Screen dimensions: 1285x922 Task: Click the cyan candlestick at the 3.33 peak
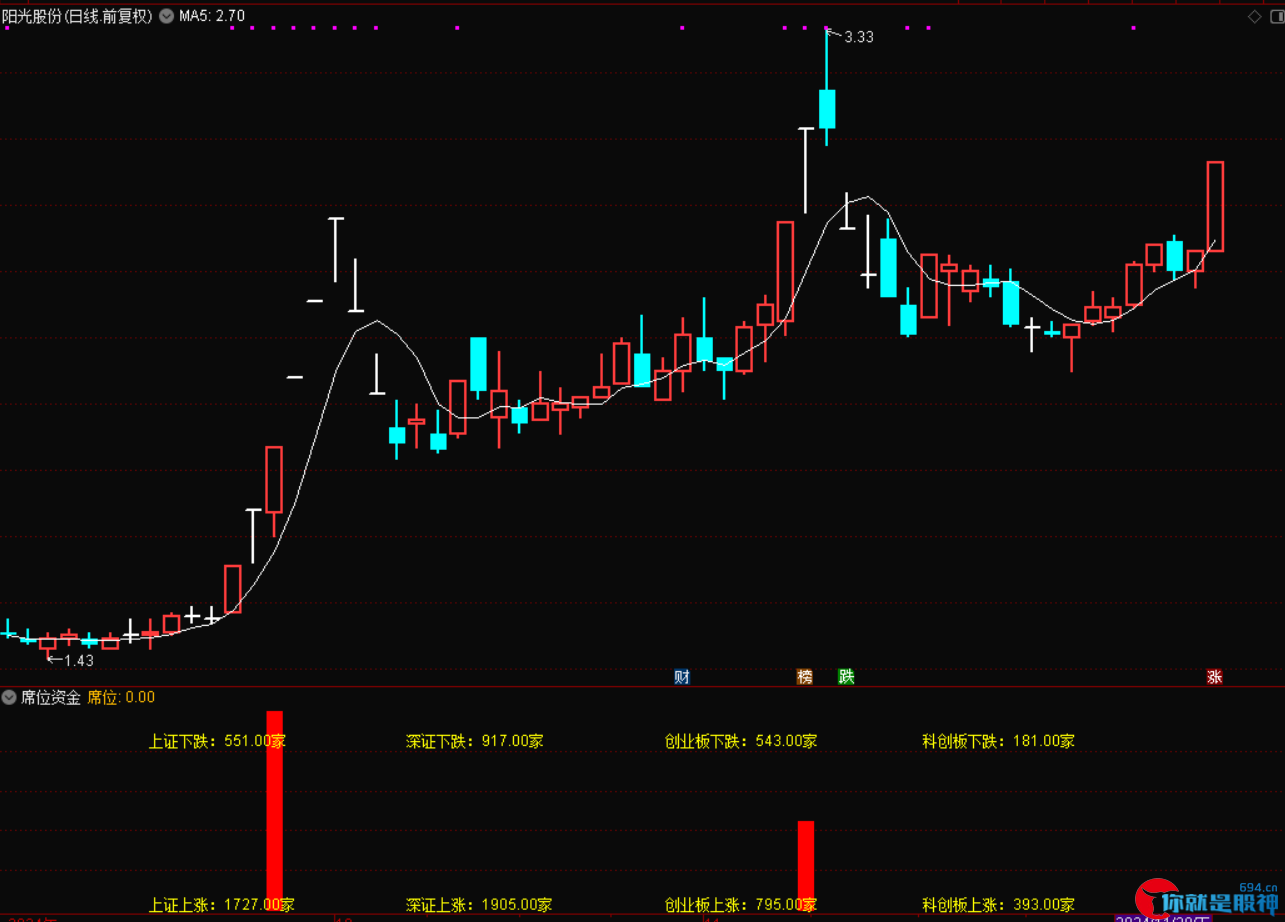click(827, 108)
